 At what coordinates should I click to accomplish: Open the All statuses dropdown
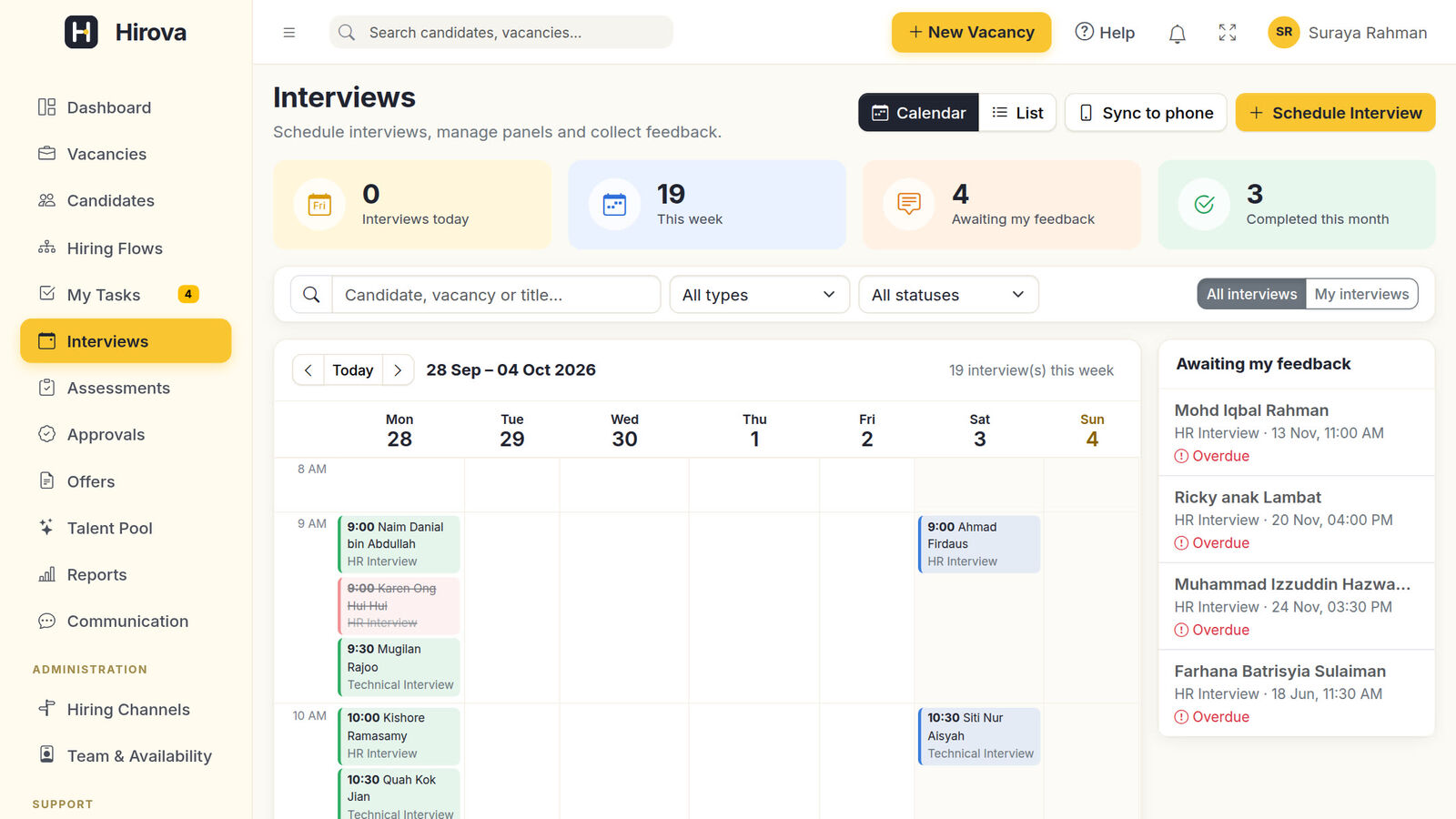948,295
